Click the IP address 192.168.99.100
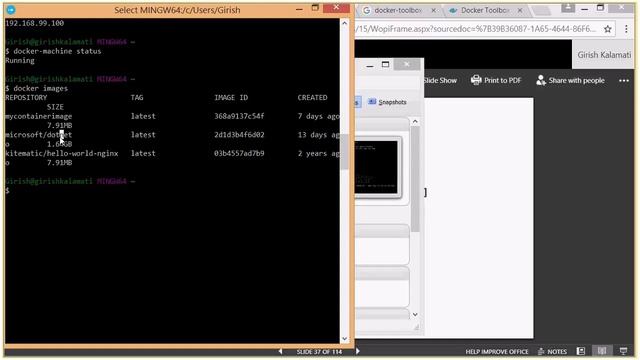This screenshot has height=360, width=640. (x=35, y=23)
